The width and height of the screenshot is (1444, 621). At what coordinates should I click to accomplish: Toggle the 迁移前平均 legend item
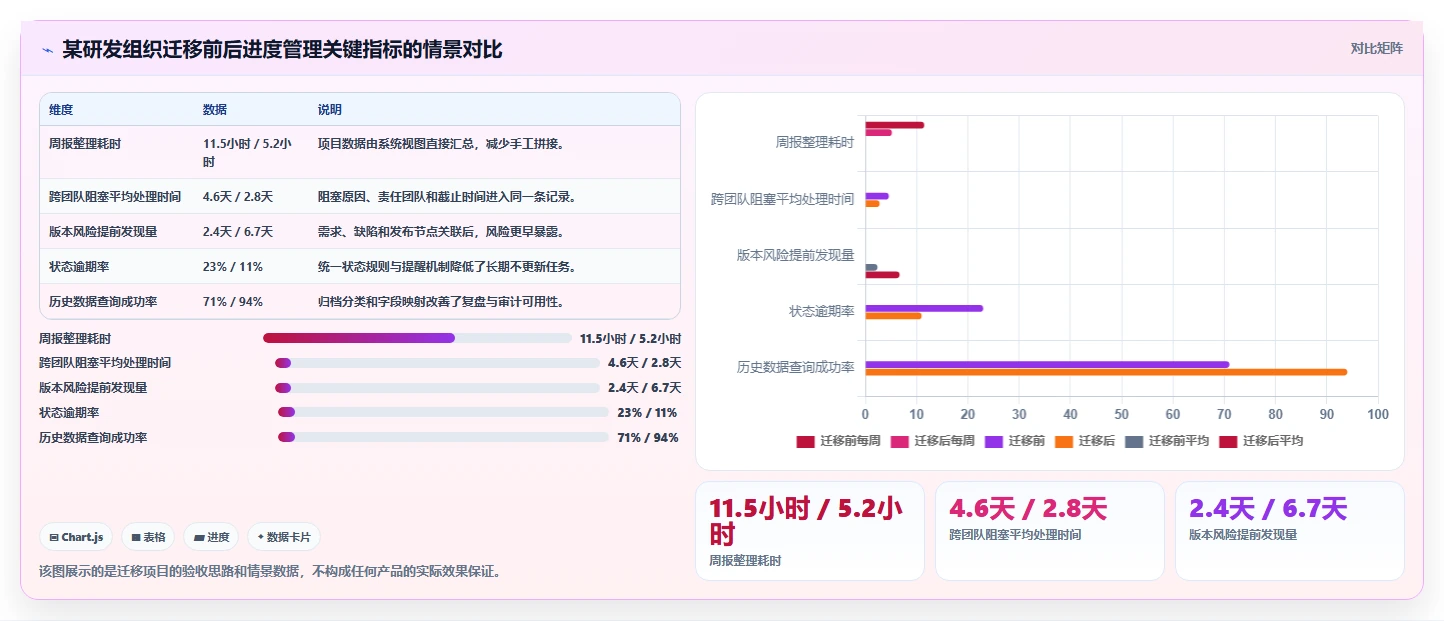pyautogui.click(x=1167, y=441)
